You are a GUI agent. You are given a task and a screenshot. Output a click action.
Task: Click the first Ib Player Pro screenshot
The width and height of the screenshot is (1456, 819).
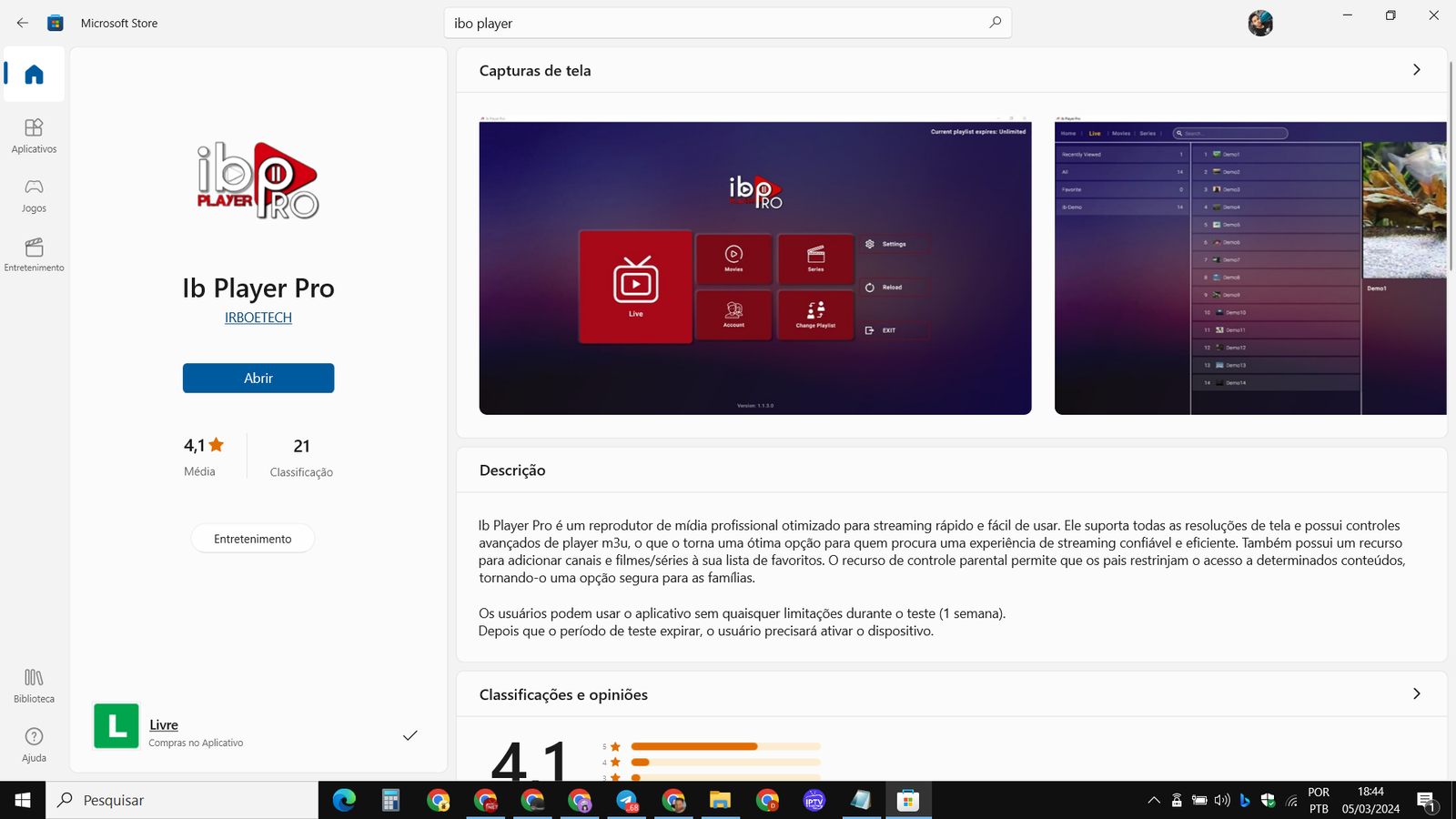753,265
